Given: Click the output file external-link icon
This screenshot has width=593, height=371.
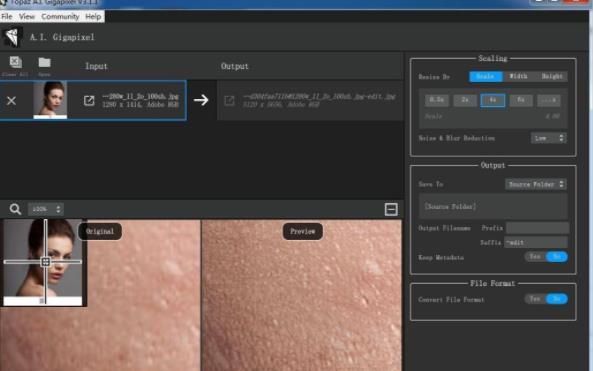Looking at the screenshot, I should (x=229, y=101).
